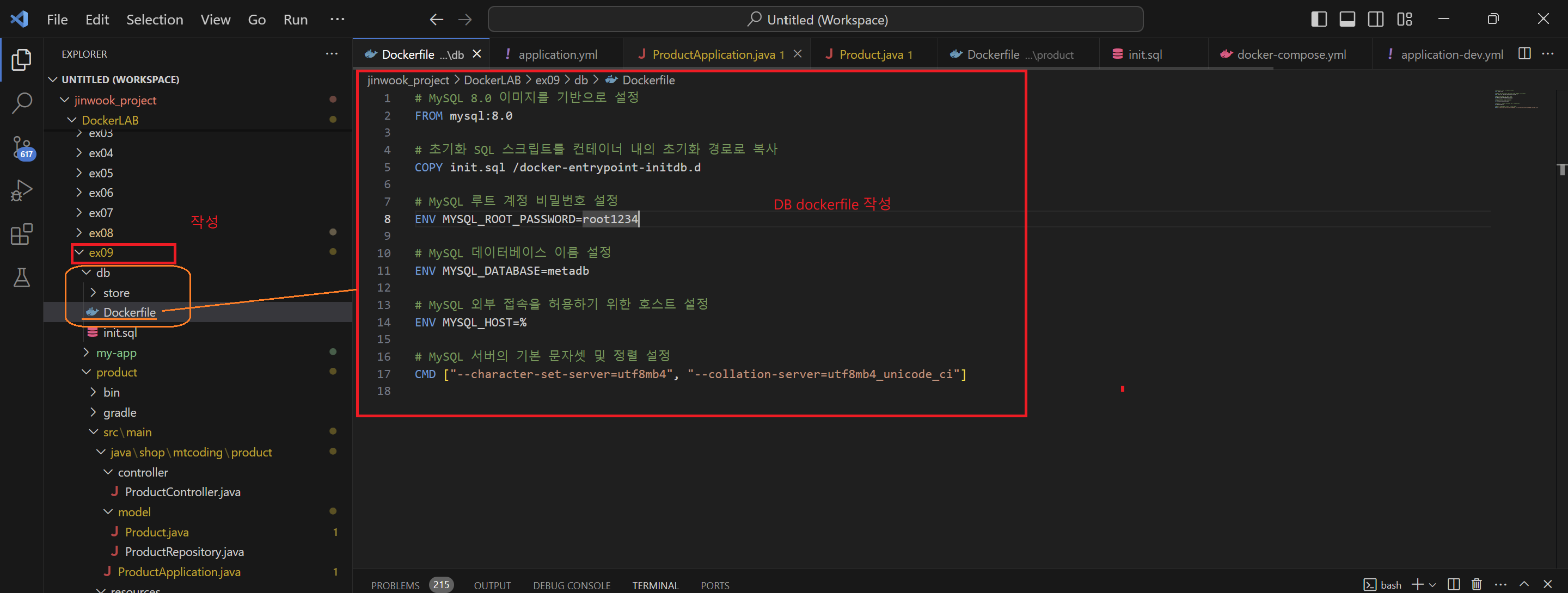Expand the store folder
Image resolution: width=1568 pixels, height=593 pixels.
click(x=115, y=293)
